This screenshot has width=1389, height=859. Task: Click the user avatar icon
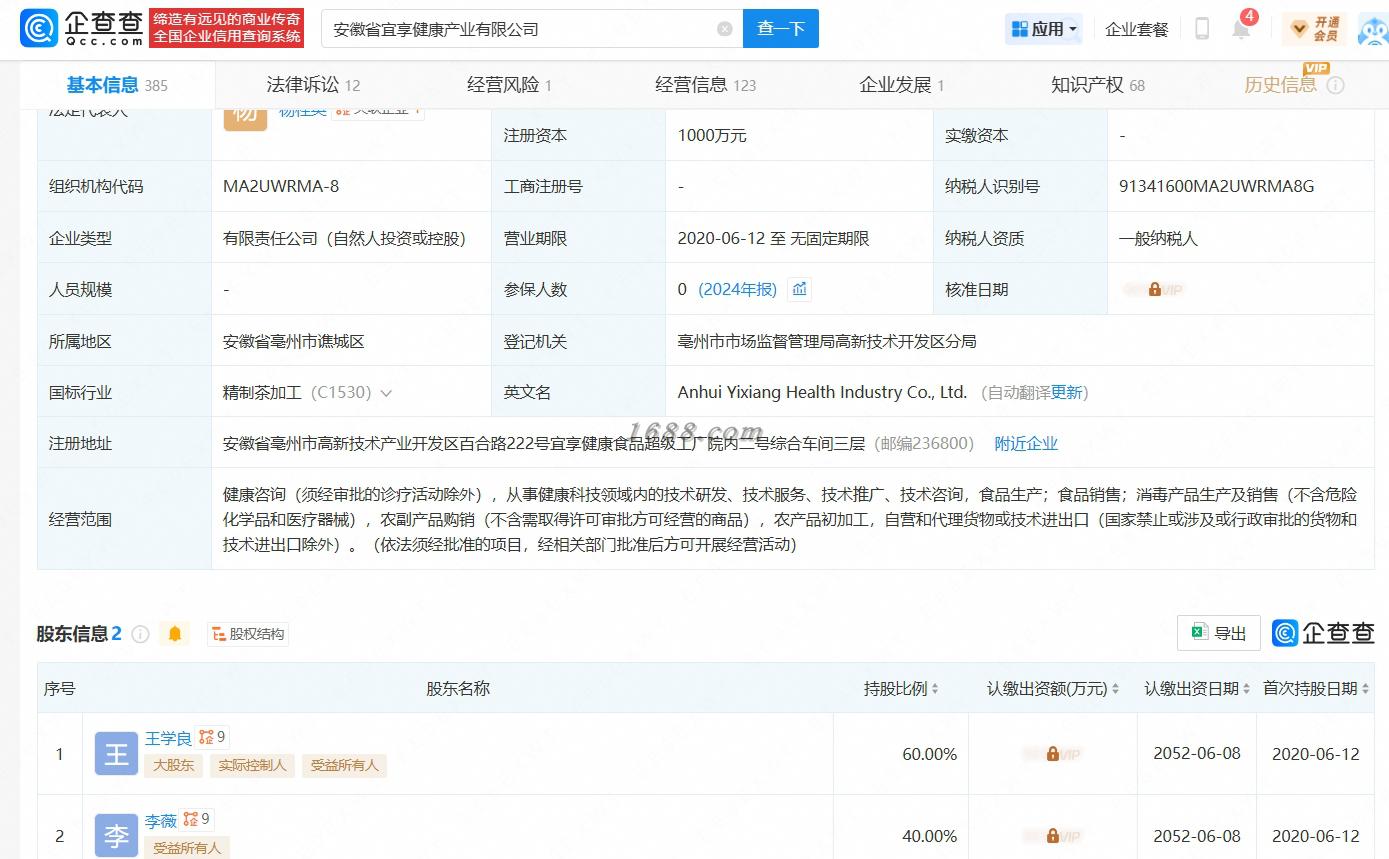(1373, 29)
